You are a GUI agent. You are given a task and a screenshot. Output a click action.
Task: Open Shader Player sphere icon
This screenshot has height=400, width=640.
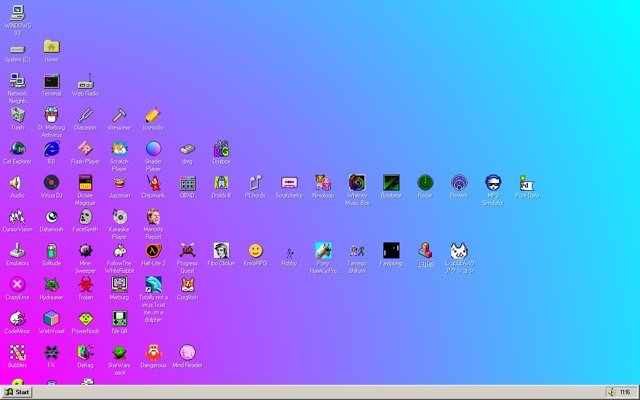153,149
